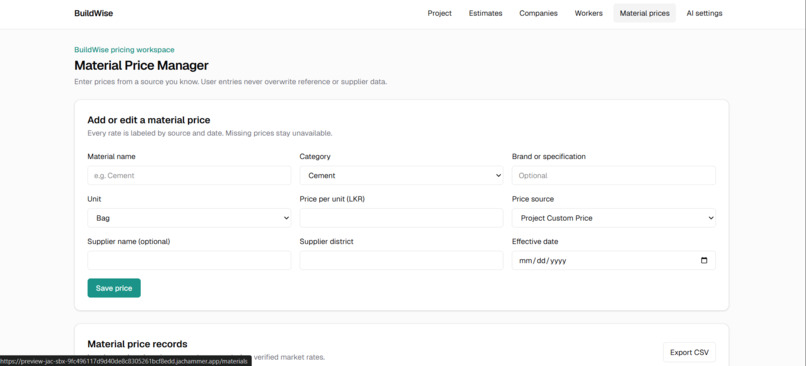Export records with Export CSV button
Image resolution: width=806 pixels, height=366 pixels.
(689, 353)
